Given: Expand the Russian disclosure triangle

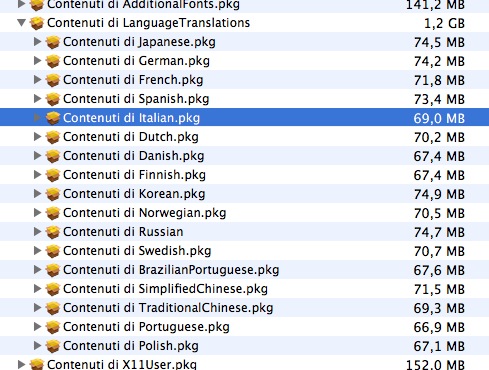Looking at the screenshot, I should 38,232.
